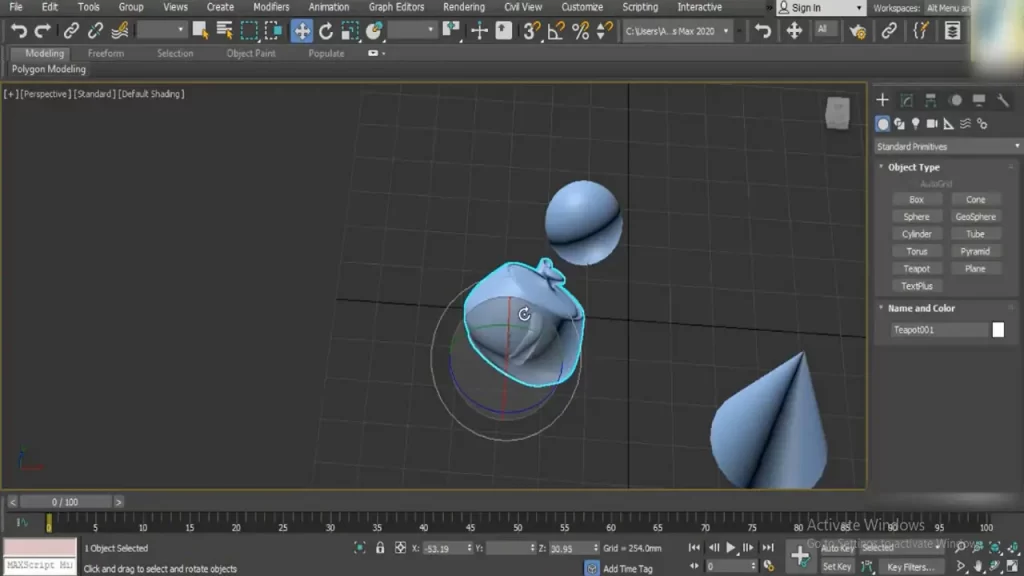1024x576 pixels.
Task: Select the Cameras category icon
Action: pos(932,124)
